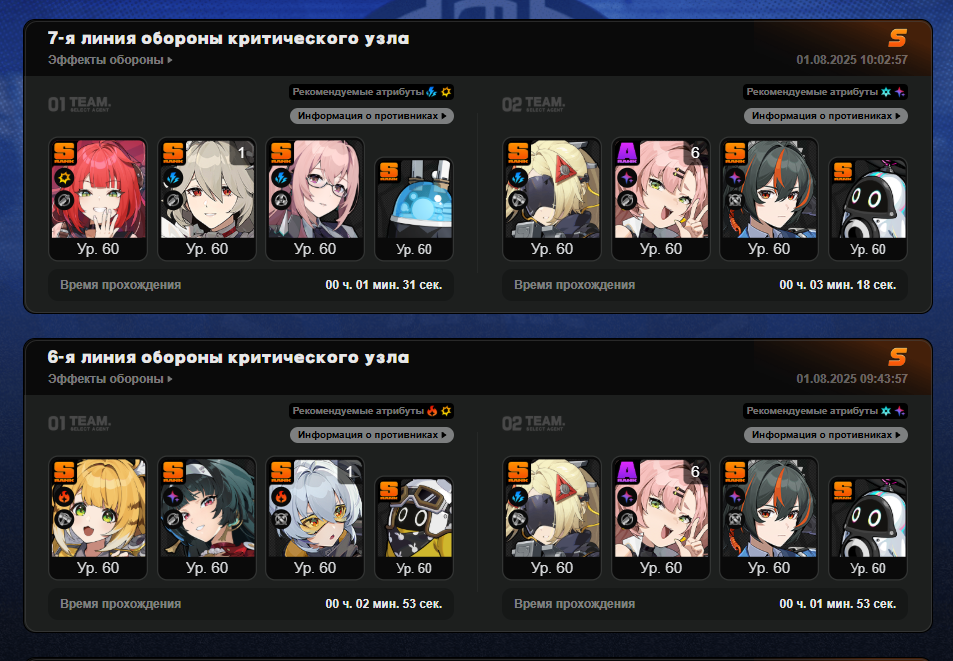This screenshot has width=953, height=661.
Task: Click the ether attribute icon in 7th line team 02 recommendations
Action: tap(900, 92)
